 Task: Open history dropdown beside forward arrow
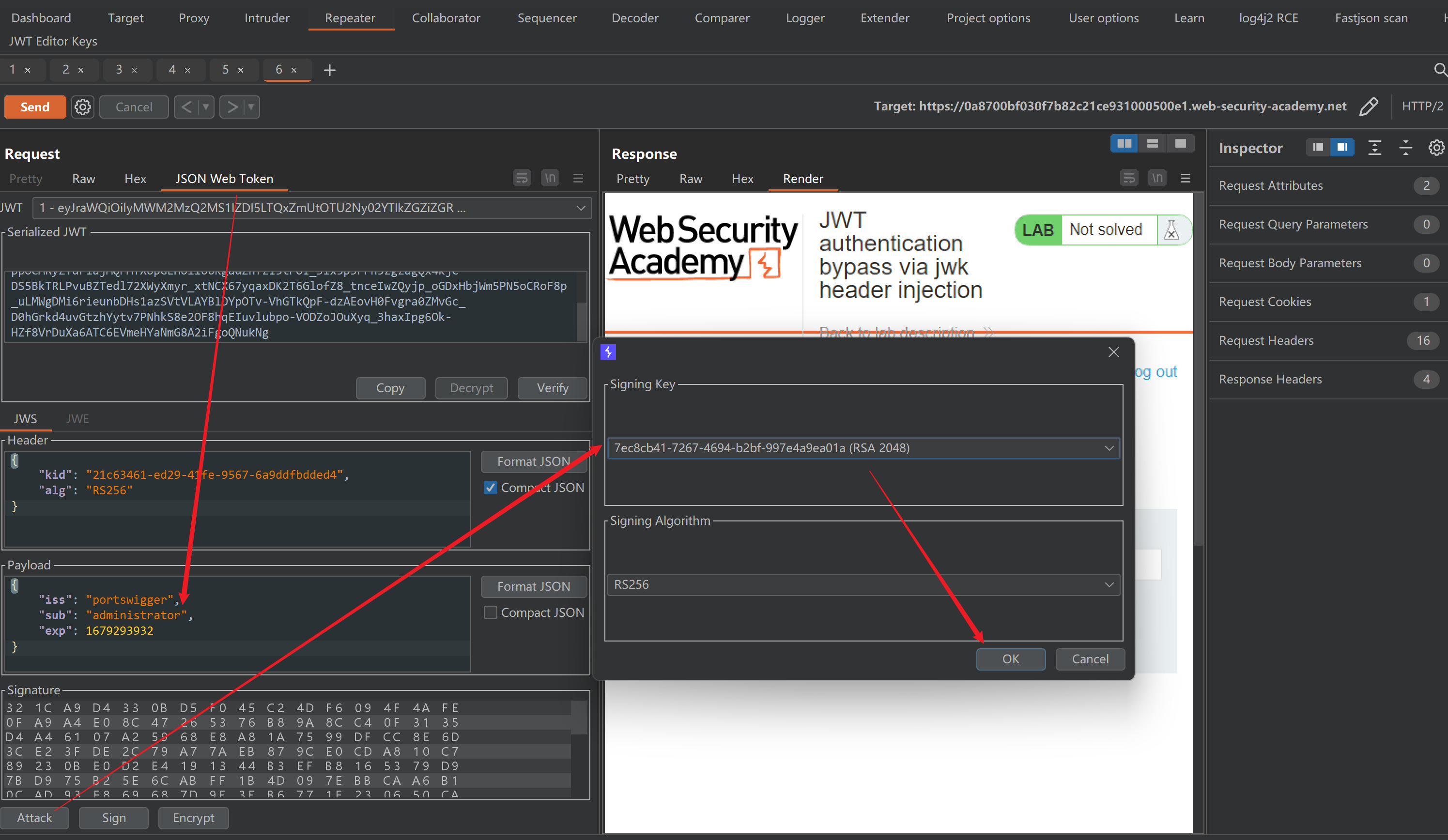pyautogui.click(x=251, y=107)
